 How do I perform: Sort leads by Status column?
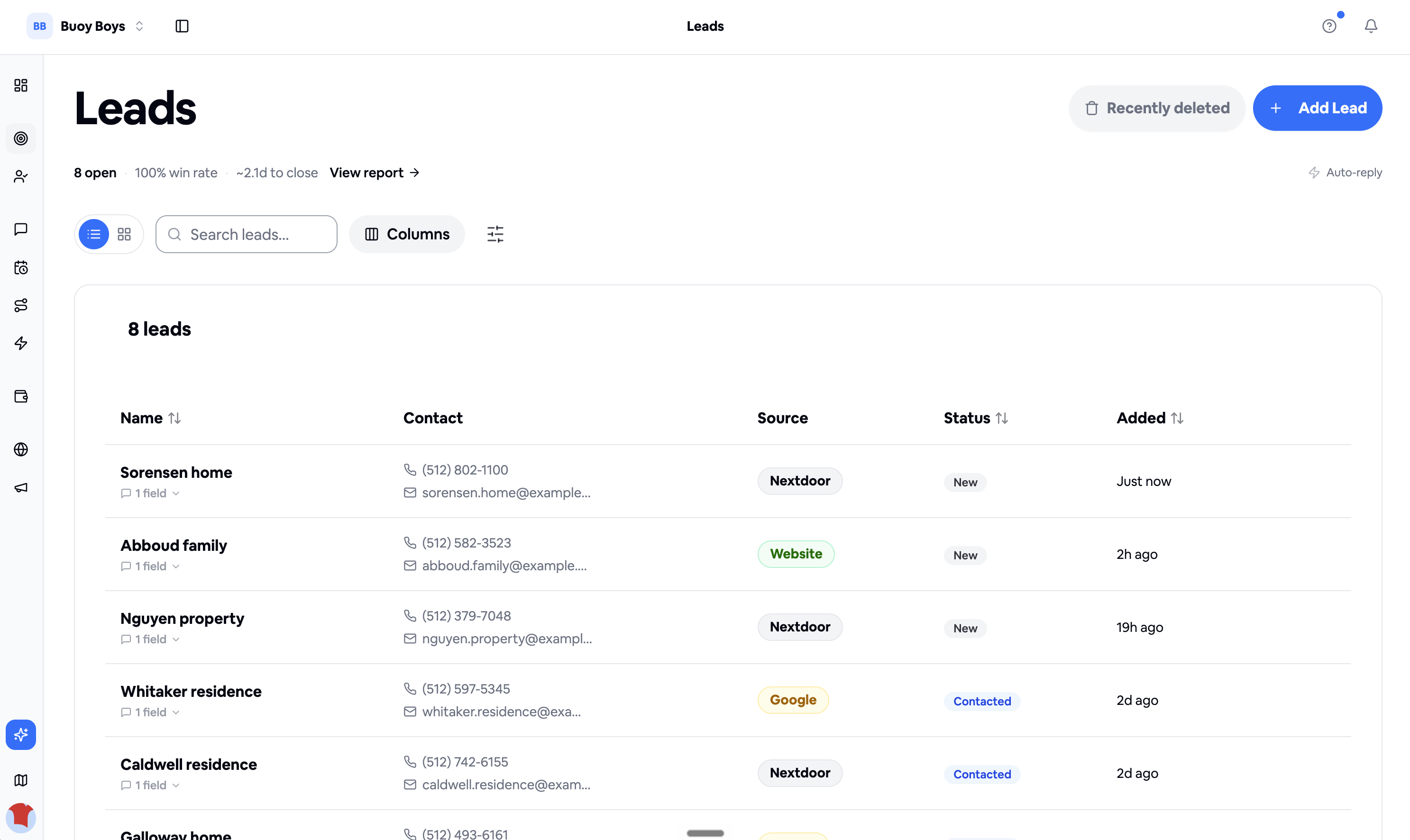point(976,418)
